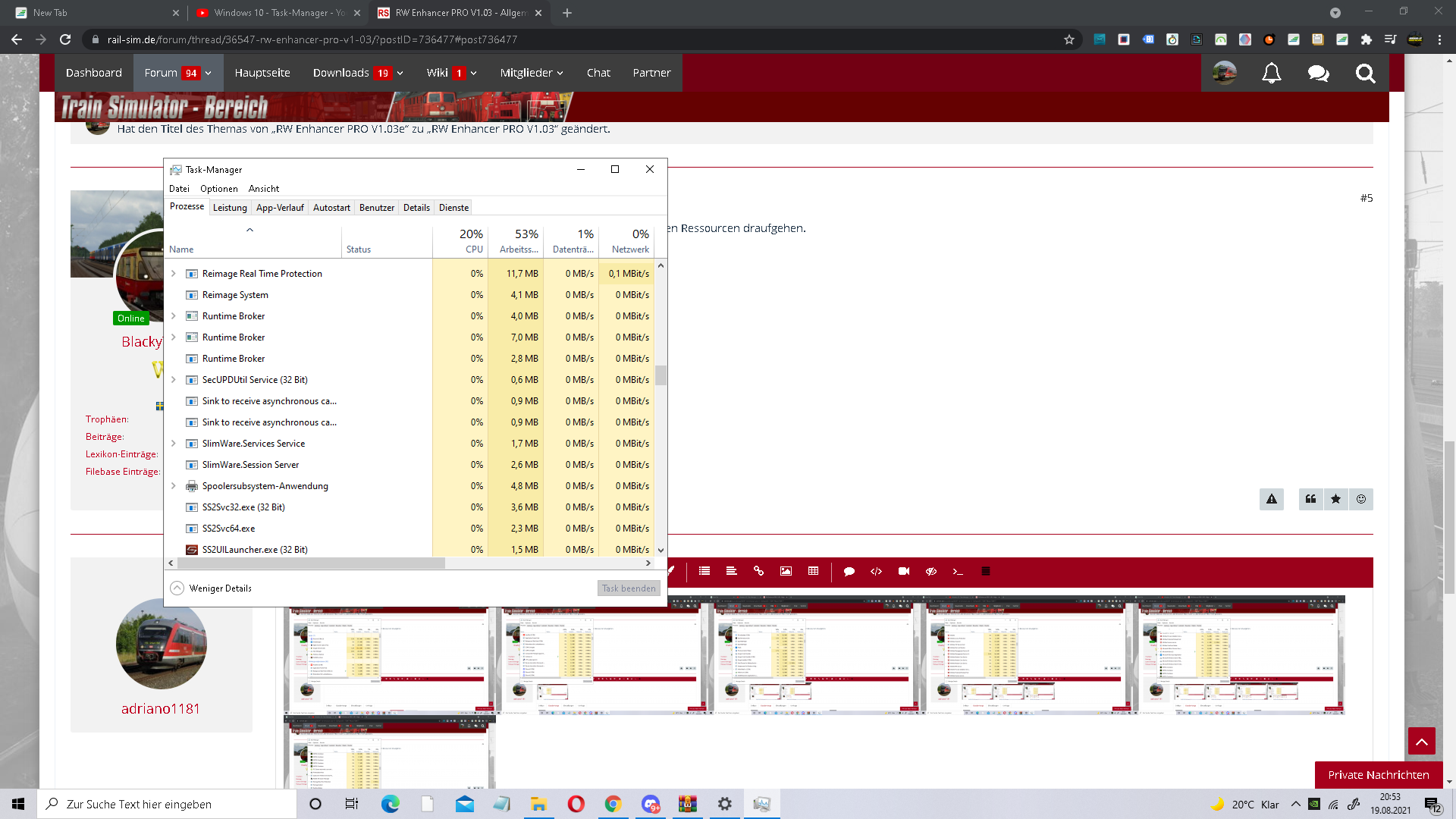Image resolution: width=1456 pixels, height=819 pixels.
Task: Open the Optionen menu in Task Manager
Action: tap(218, 189)
